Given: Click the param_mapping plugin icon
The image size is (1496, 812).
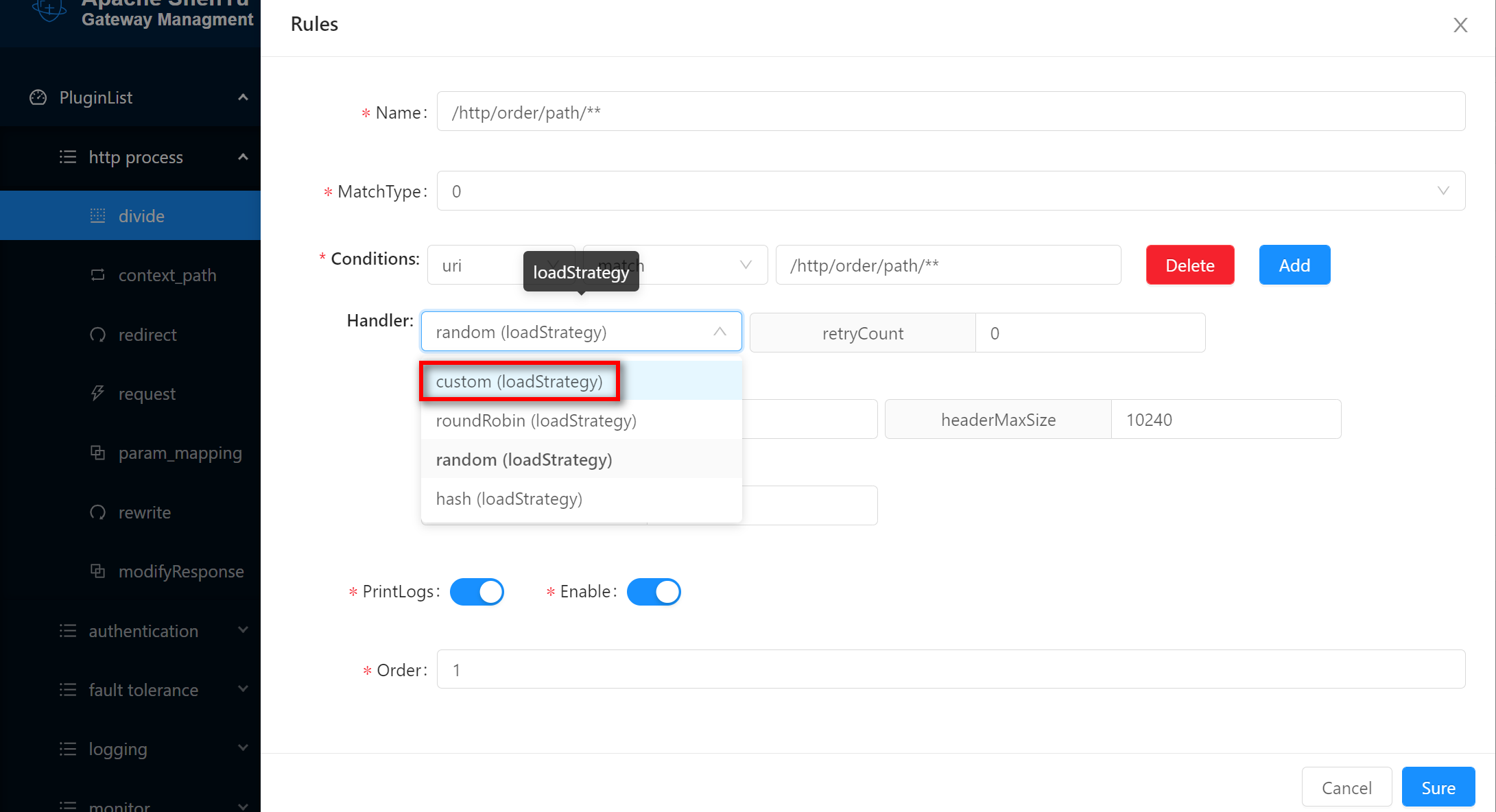Looking at the screenshot, I should tap(98, 453).
